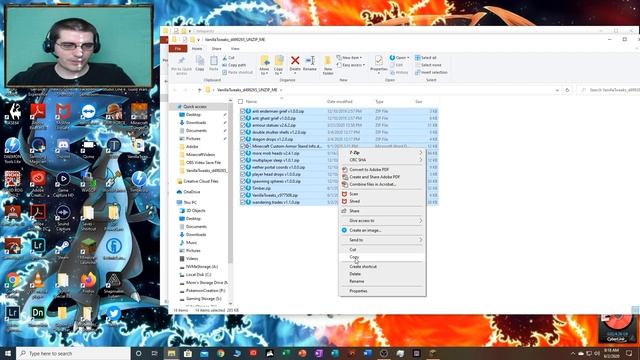Click the ribbon Cut scissors item
The image size is (640, 360).
point(229,58)
